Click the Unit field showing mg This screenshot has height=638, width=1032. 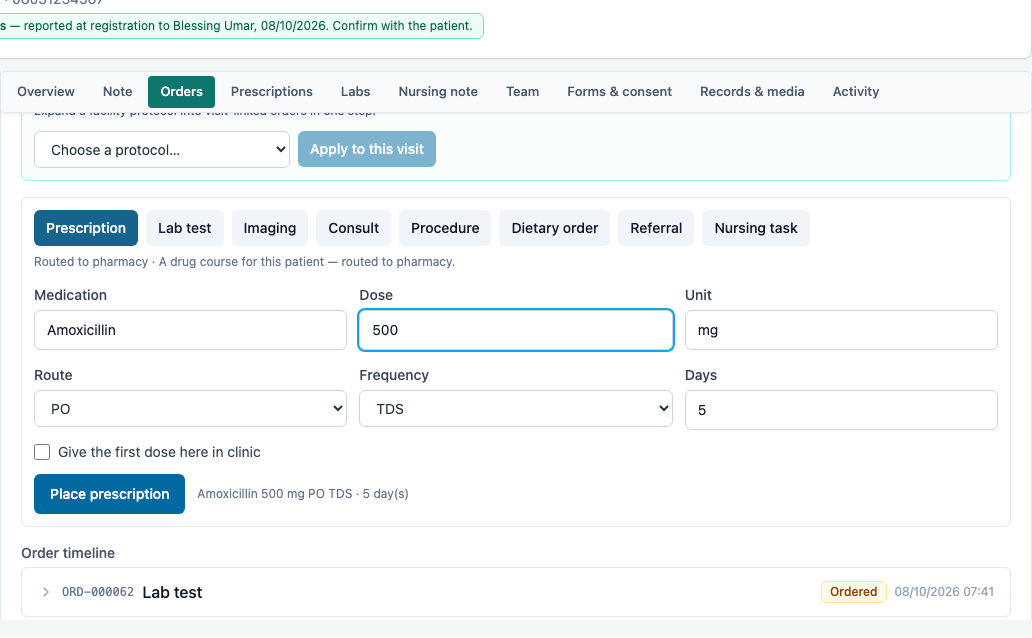pyautogui.click(x=841, y=330)
